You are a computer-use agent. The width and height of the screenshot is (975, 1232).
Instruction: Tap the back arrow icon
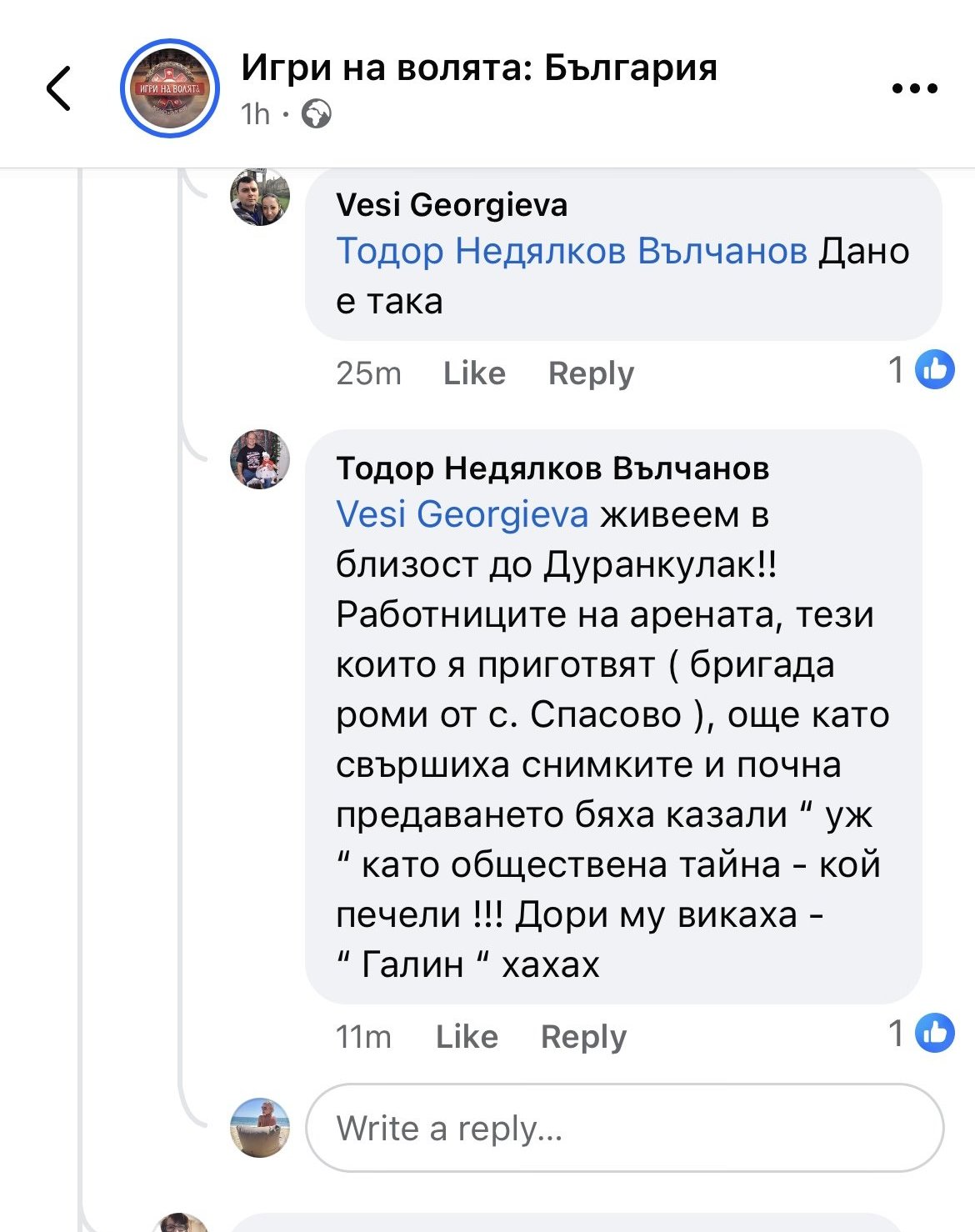(59, 88)
